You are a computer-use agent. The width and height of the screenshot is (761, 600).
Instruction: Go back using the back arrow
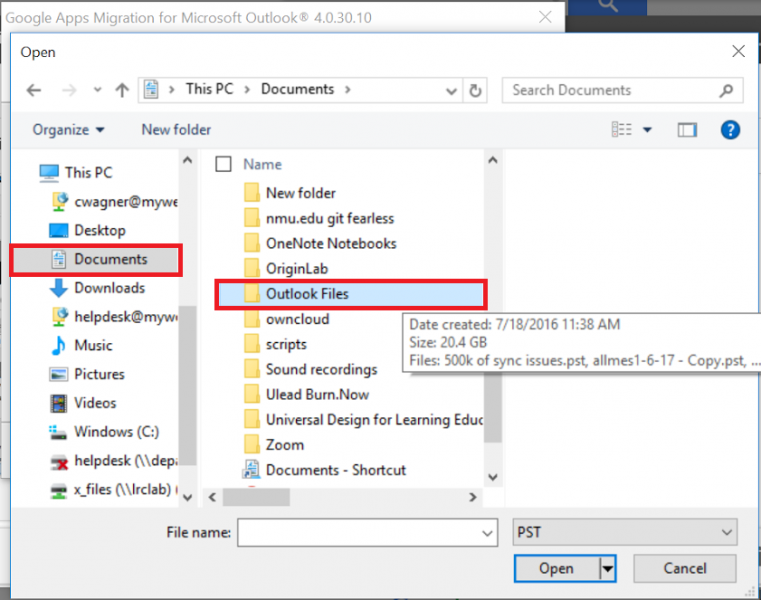[33, 90]
